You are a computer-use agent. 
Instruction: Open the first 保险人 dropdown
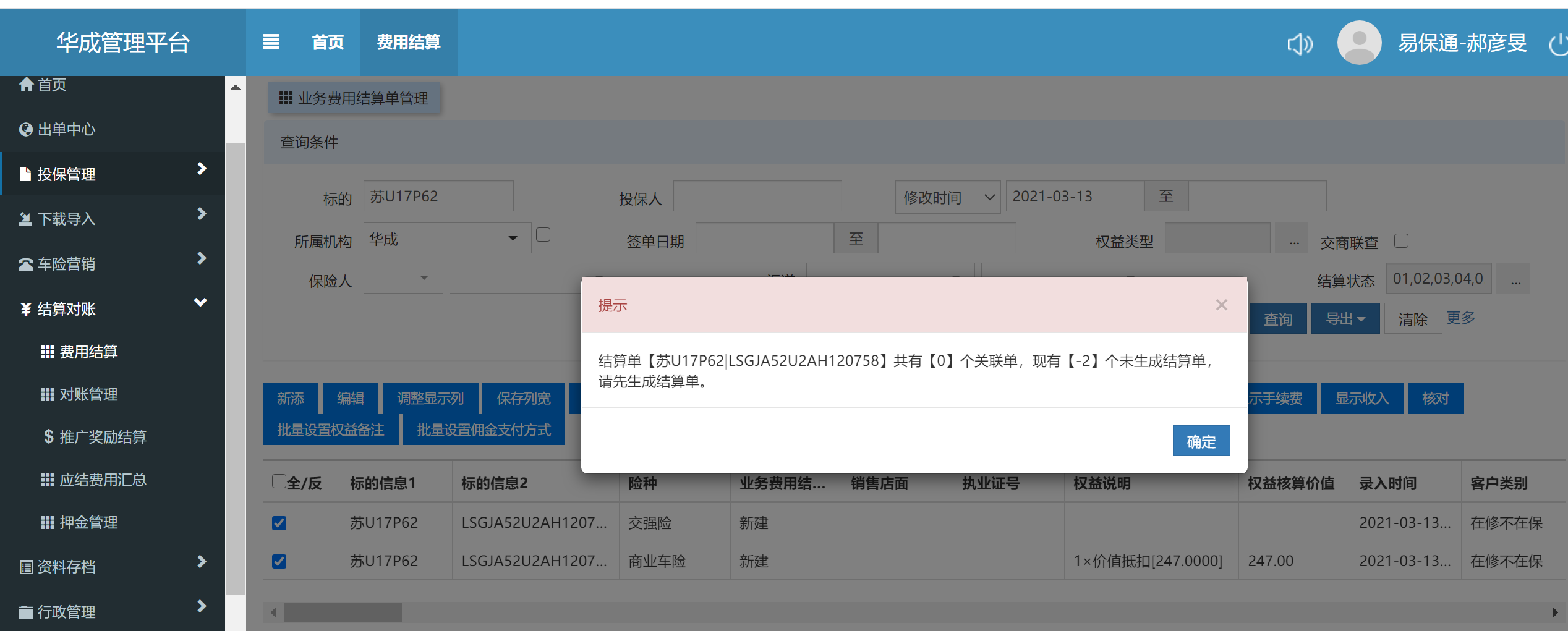[x=403, y=278]
